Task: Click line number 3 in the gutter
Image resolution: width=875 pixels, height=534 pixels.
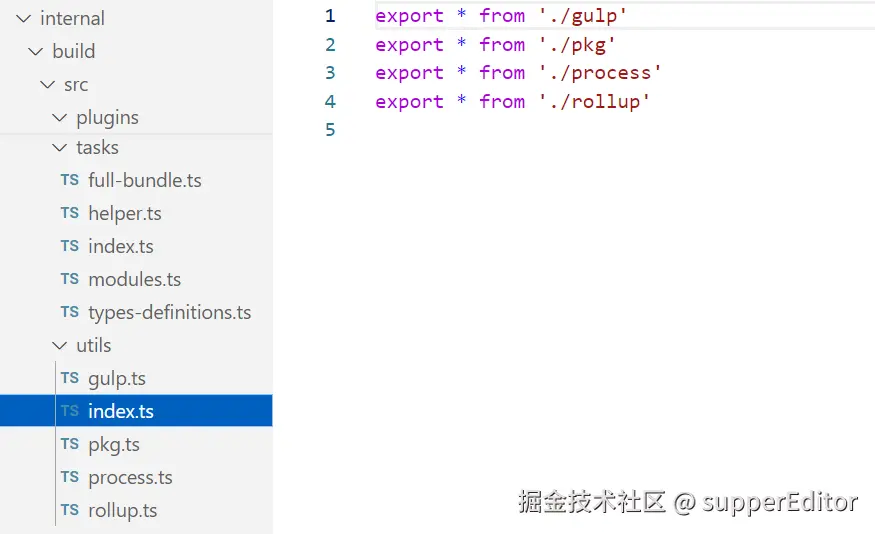Action: (330, 73)
